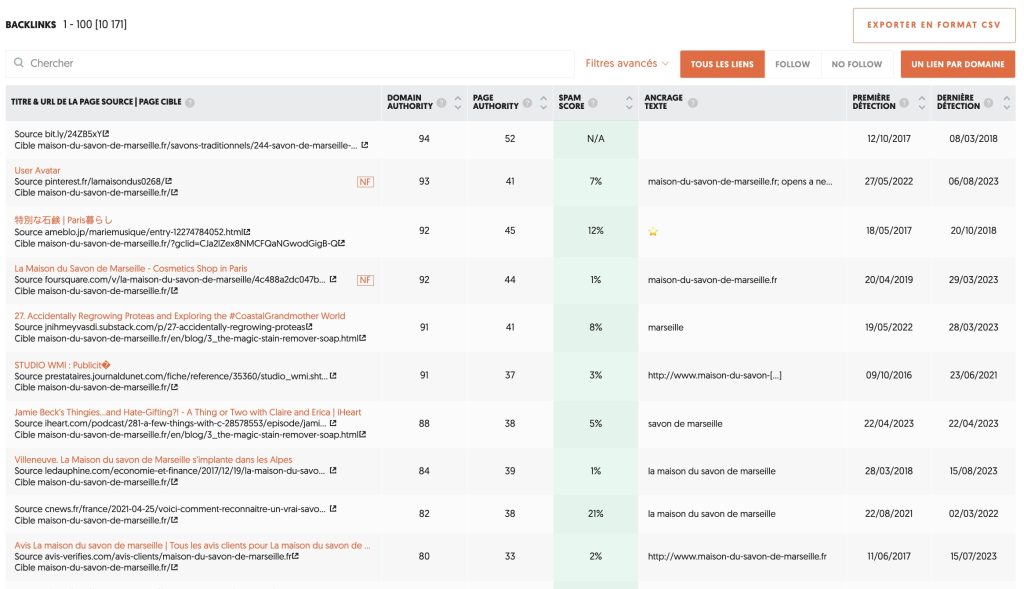1024x589 pixels.
Task: Open external link icon for pinterest.fr source
Action: pos(168,181)
